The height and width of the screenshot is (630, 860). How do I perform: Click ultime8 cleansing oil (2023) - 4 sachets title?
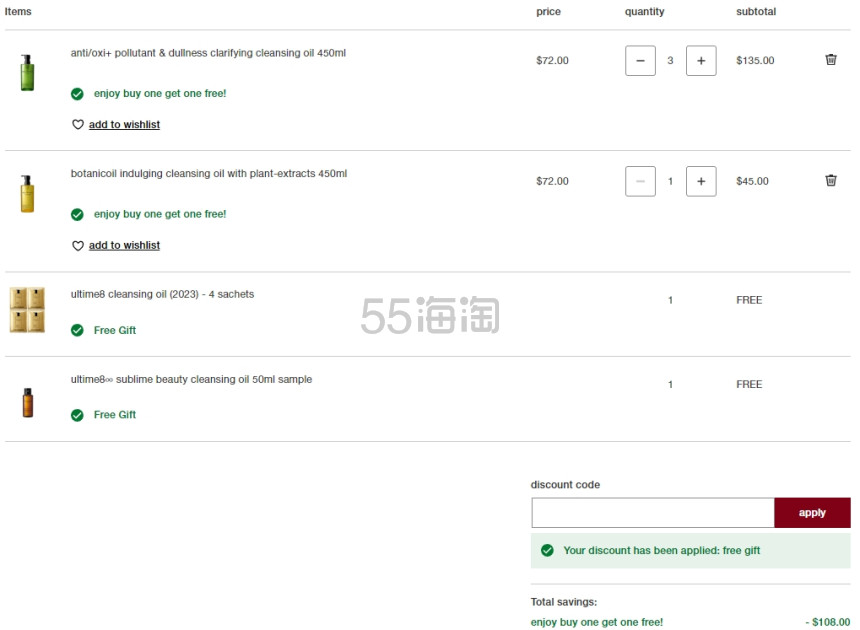click(162, 294)
